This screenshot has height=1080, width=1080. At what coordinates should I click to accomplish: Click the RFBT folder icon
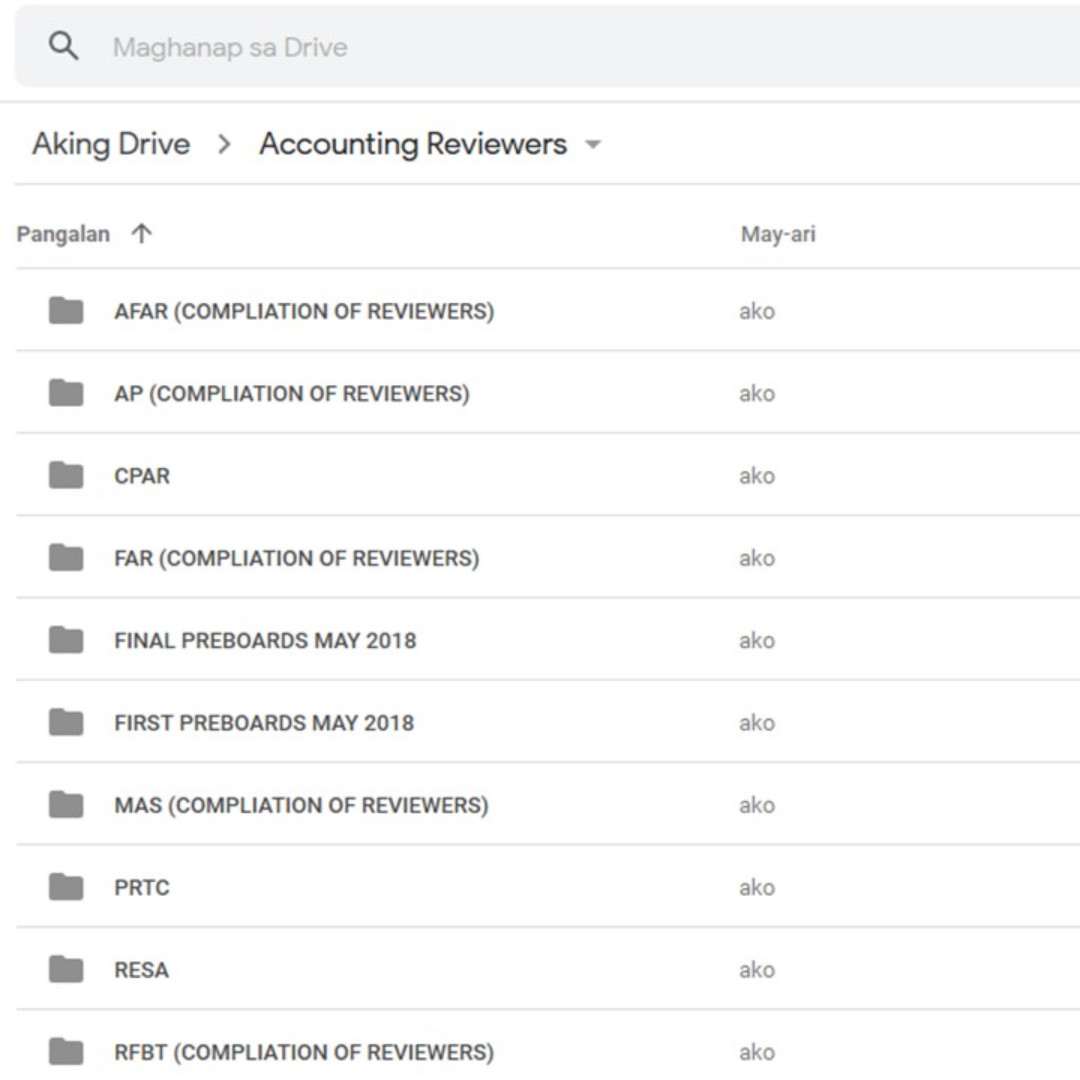[66, 1052]
